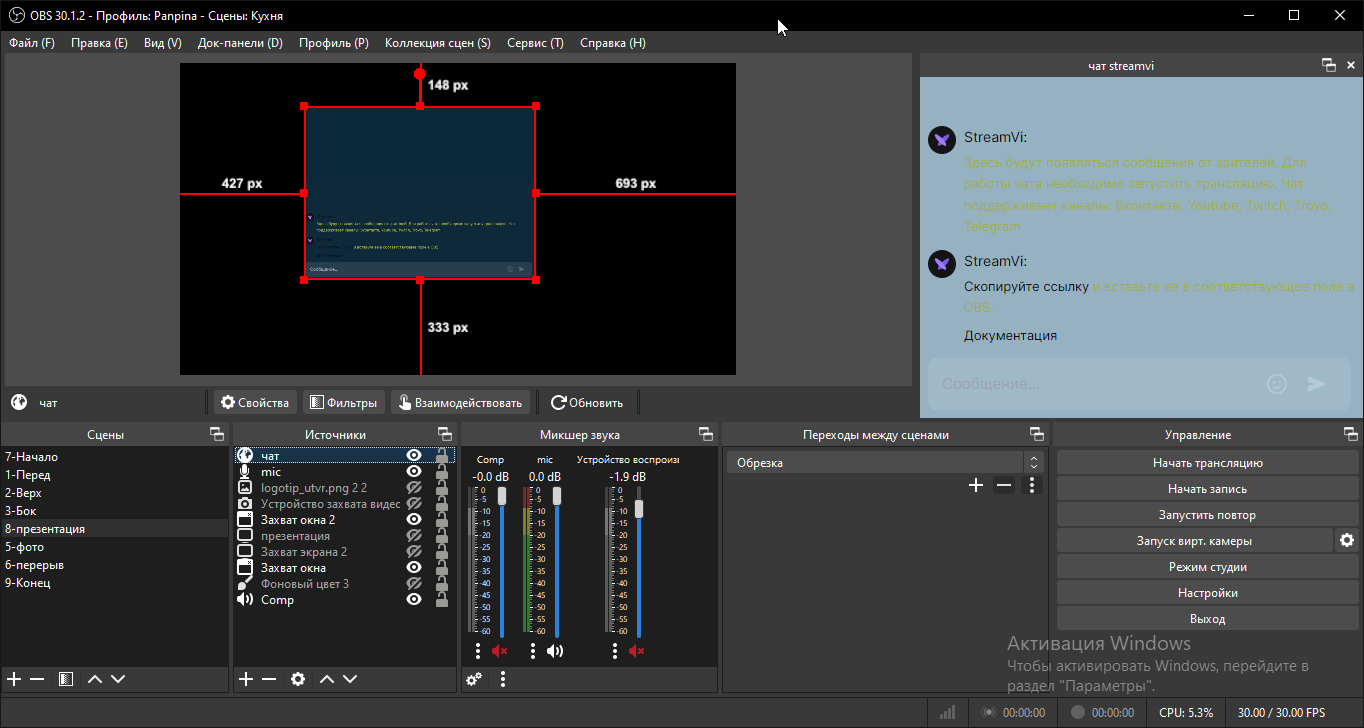Open mic channel three-dot menu
This screenshot has height=728, width=1364.
tap(533, 651)
